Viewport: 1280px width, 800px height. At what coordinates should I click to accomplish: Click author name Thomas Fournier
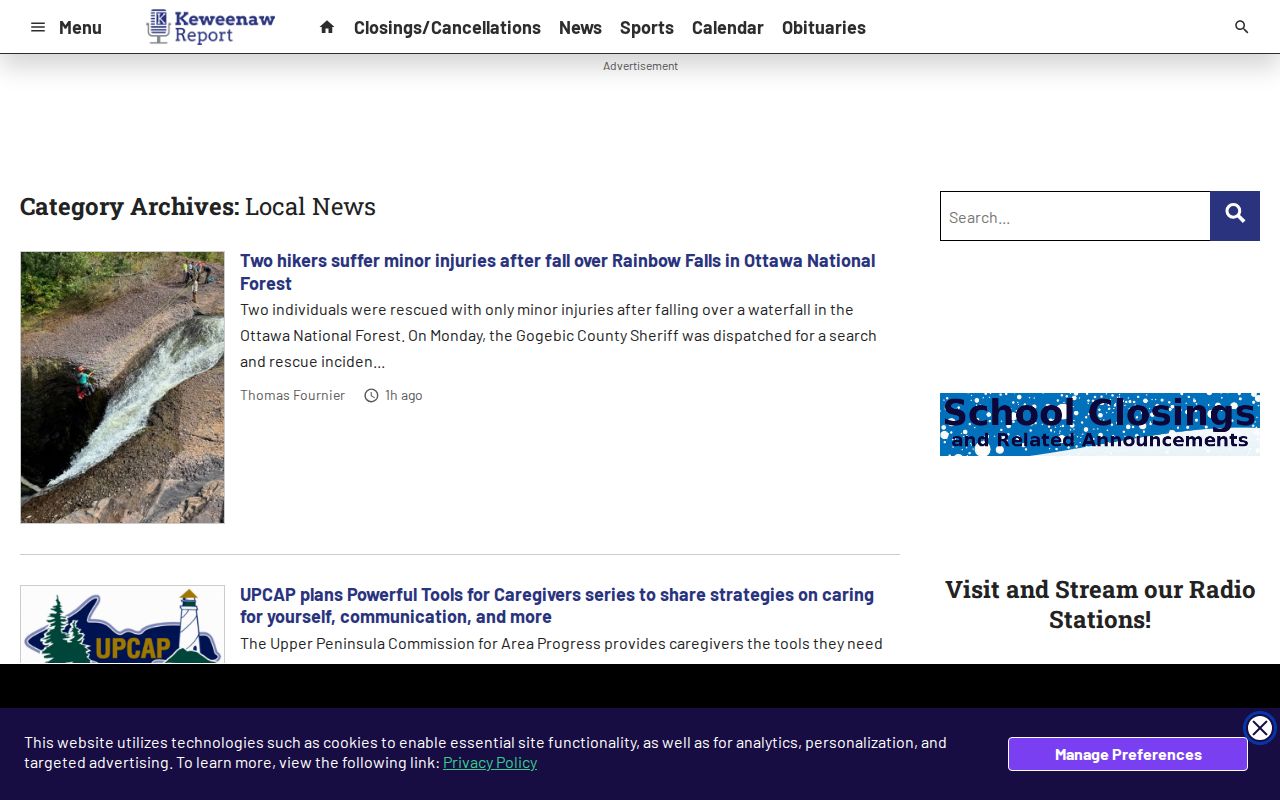292,395
